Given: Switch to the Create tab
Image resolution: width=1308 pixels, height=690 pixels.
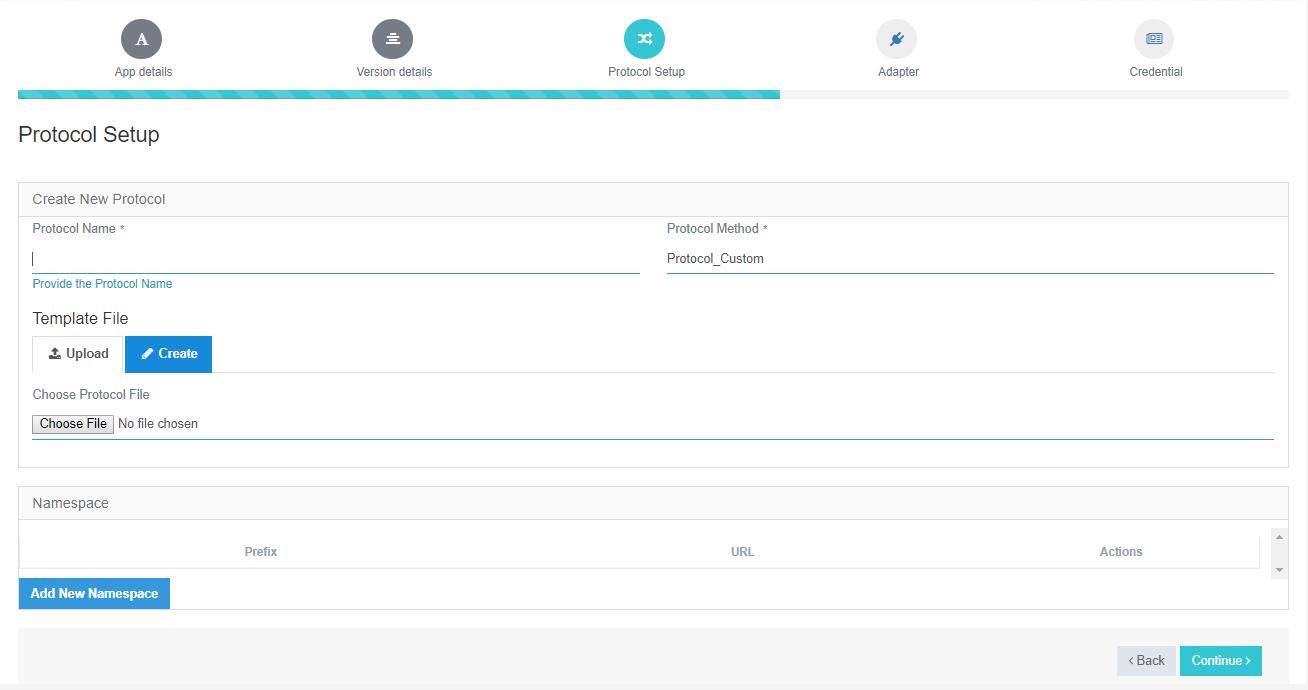Looking at the screenshot, I should tap(167, 353).
